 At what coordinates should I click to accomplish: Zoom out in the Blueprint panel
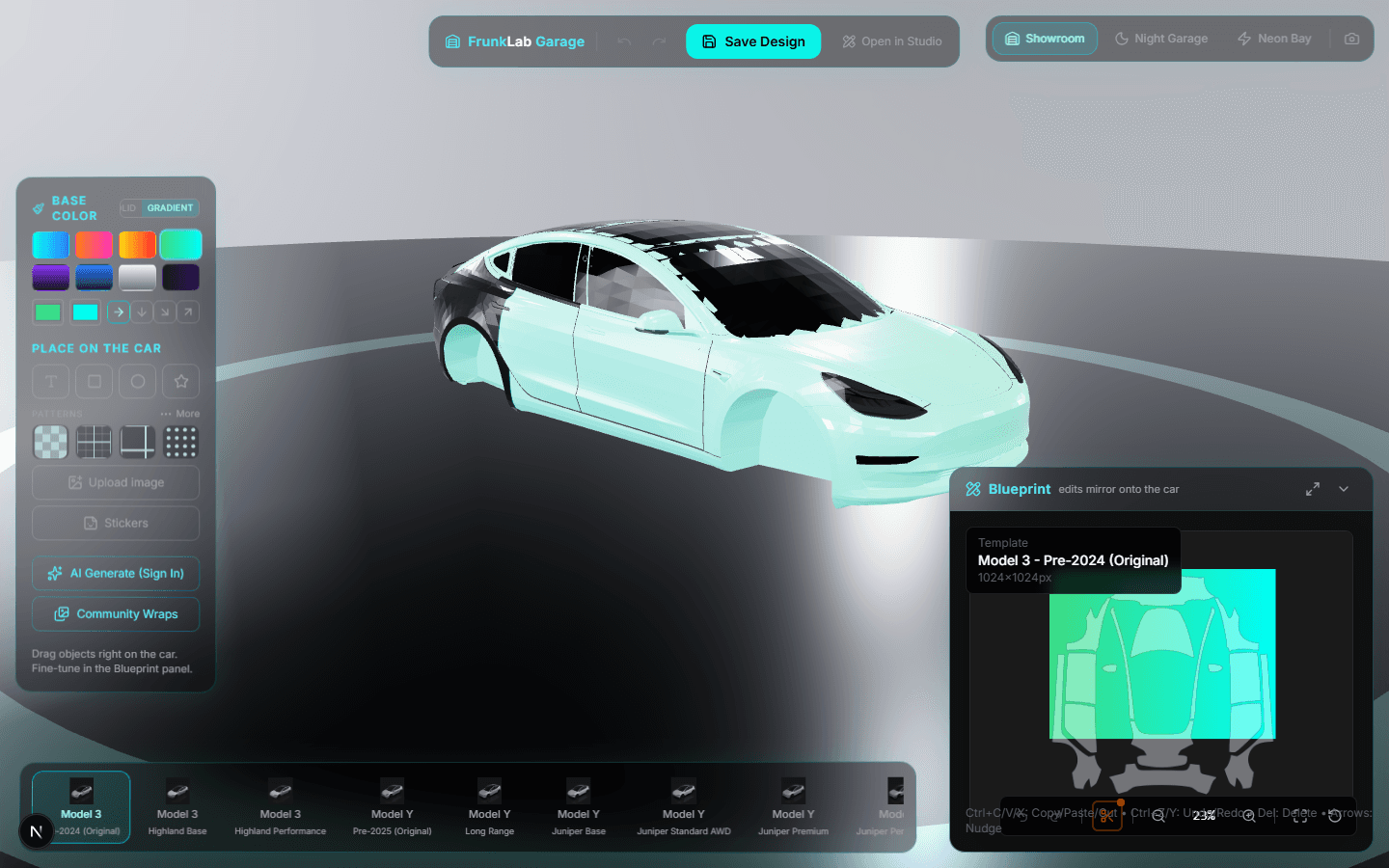click(x=1158, y=816)
